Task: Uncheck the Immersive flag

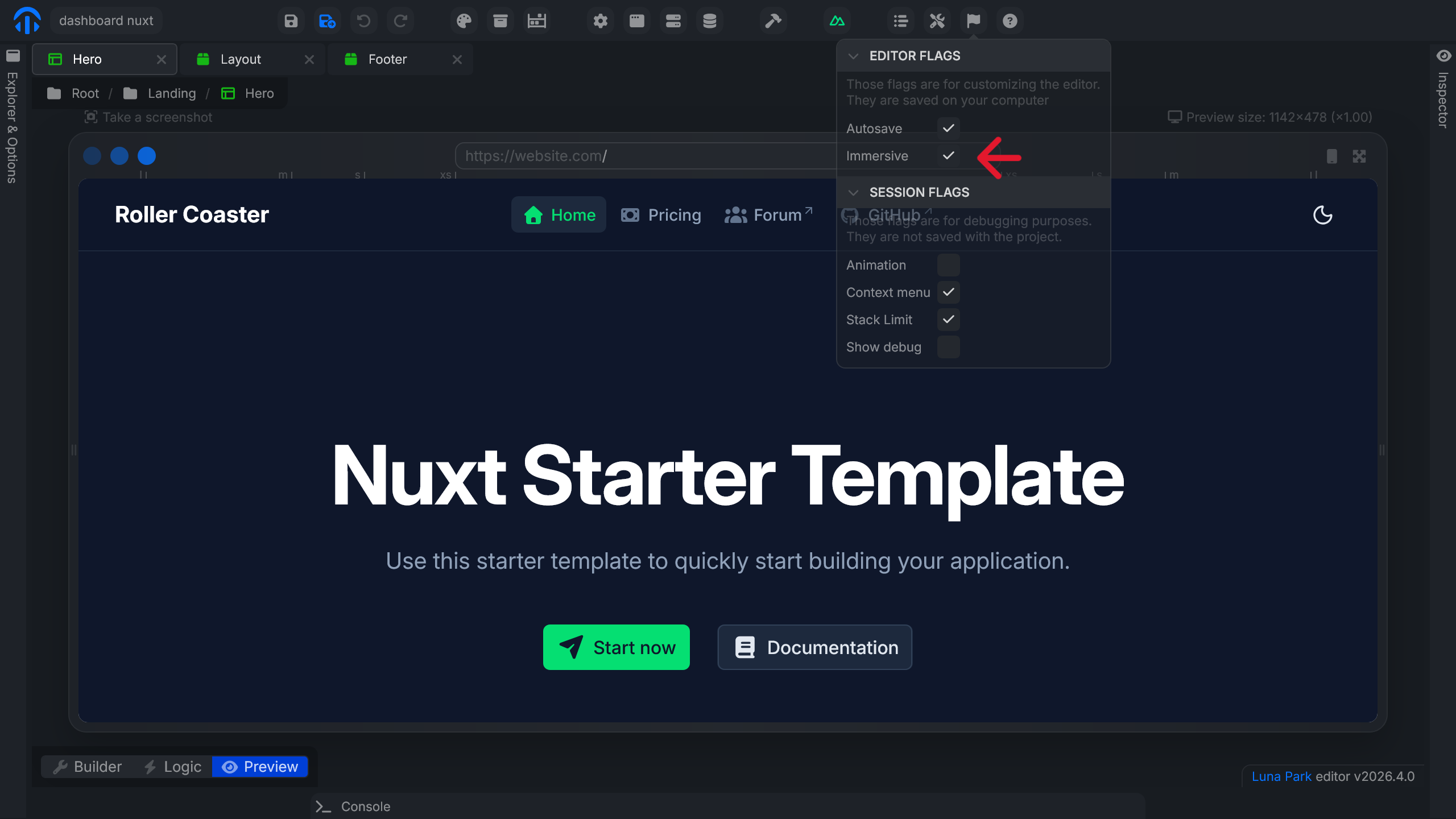Action: [x=949, y=156]
